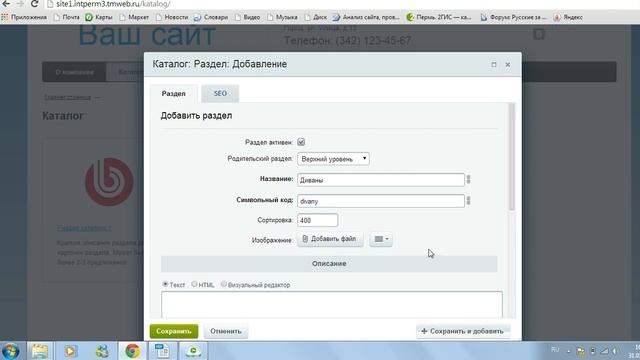Open the media player taskbar icon
The height and width of the screenshot is (360, 640).
click(70, 351)
